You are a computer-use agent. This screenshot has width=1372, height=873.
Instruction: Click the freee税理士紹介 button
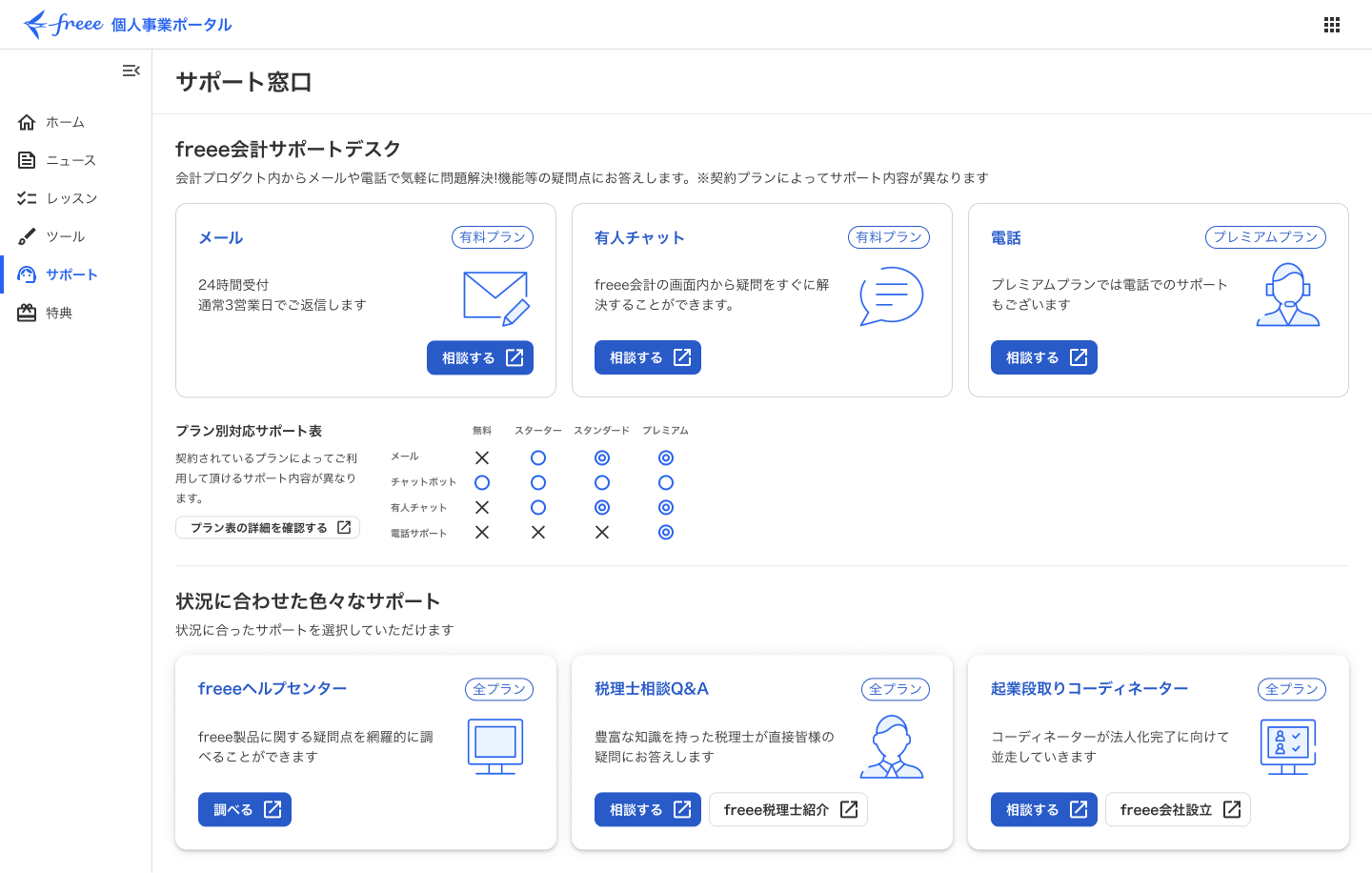click(x=788, y=809)
